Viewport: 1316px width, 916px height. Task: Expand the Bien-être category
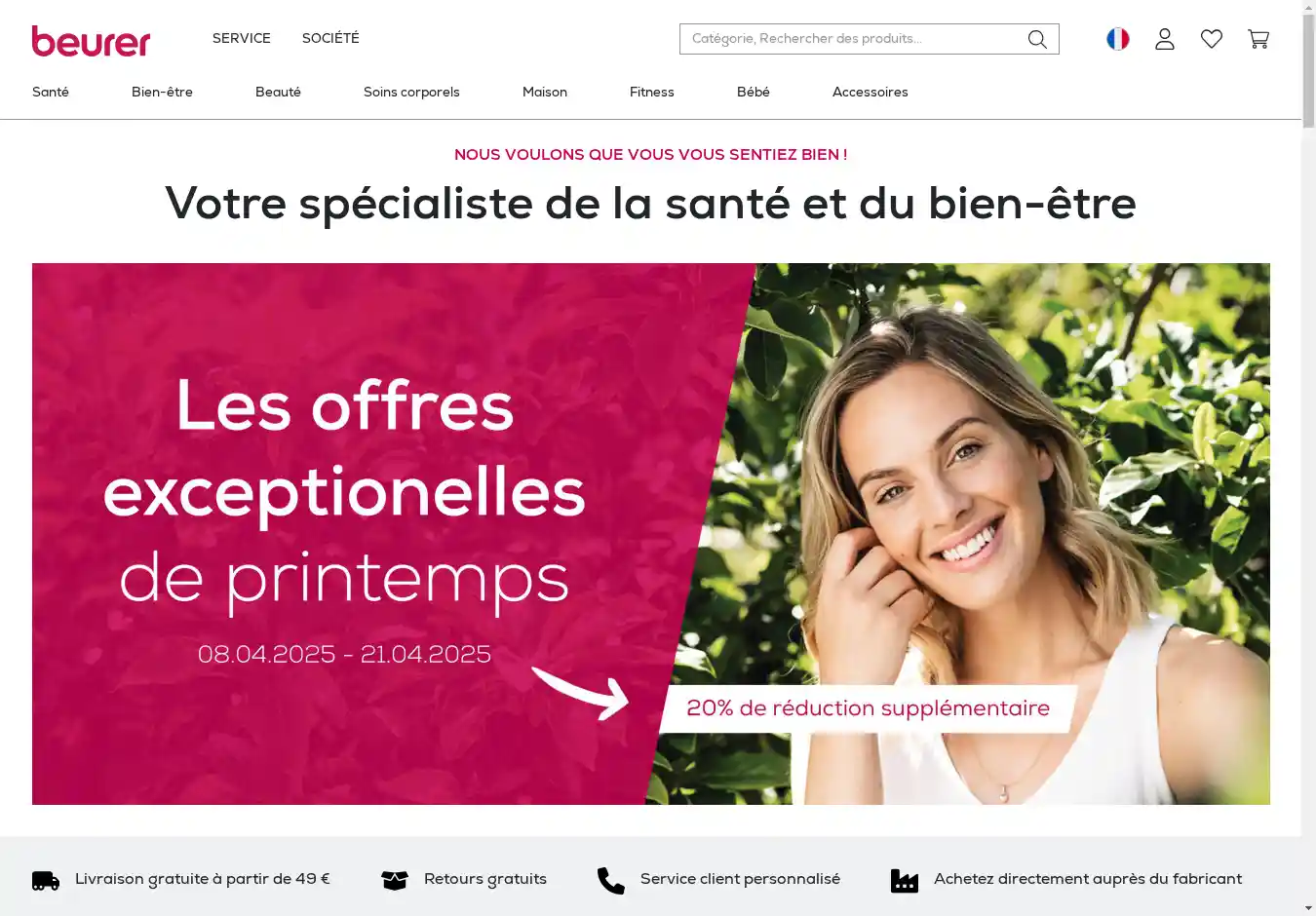pos(162,92)
